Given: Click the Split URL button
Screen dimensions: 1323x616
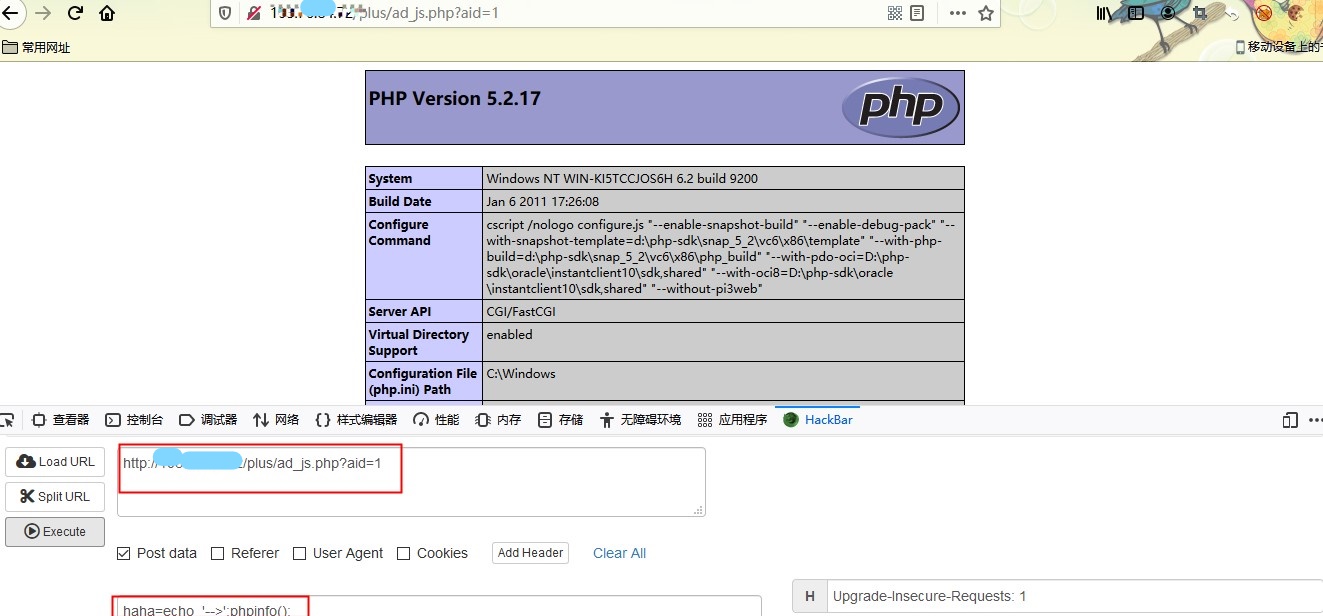Looking at the screenshot, I should [x=55, y=497].
